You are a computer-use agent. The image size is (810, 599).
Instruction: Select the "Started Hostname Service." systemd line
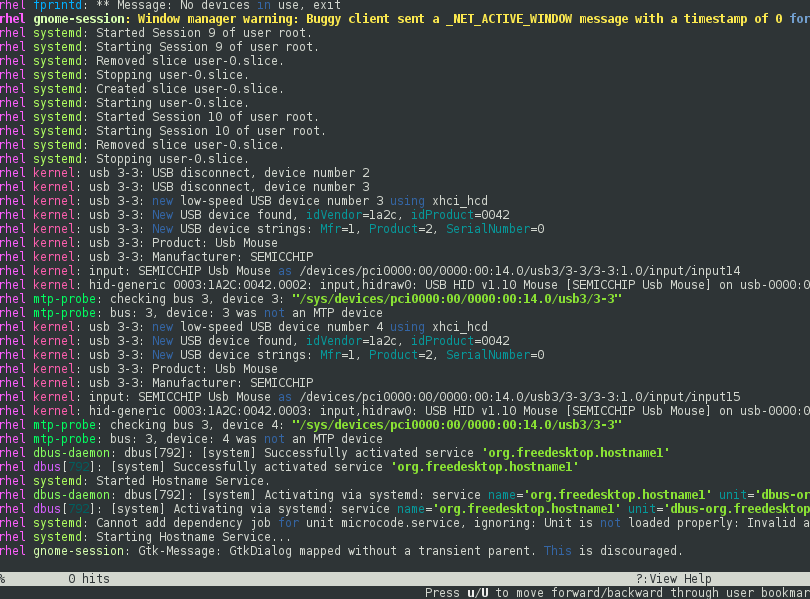pos(135,481)
